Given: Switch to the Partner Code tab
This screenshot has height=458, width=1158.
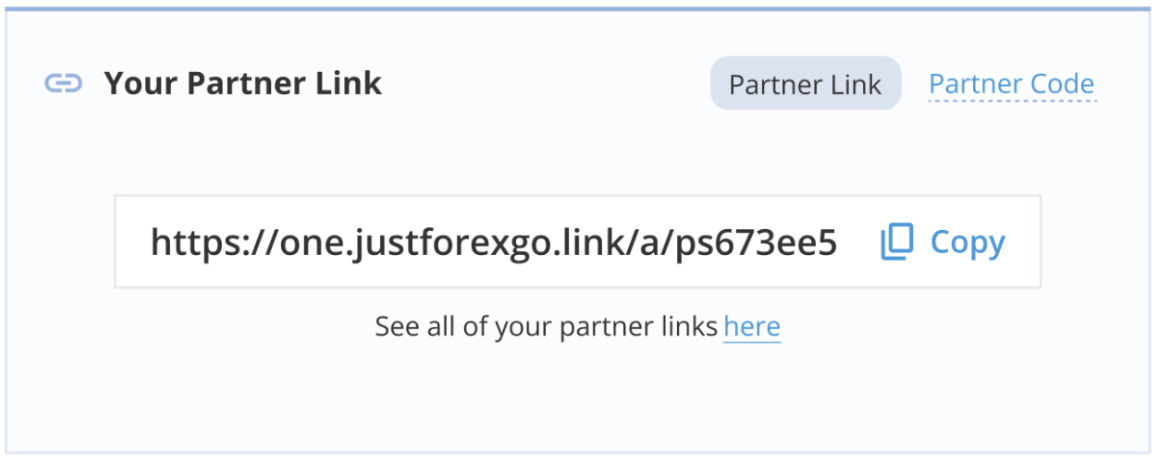Looking at the screenshot, I should (x=1012, y=83).
